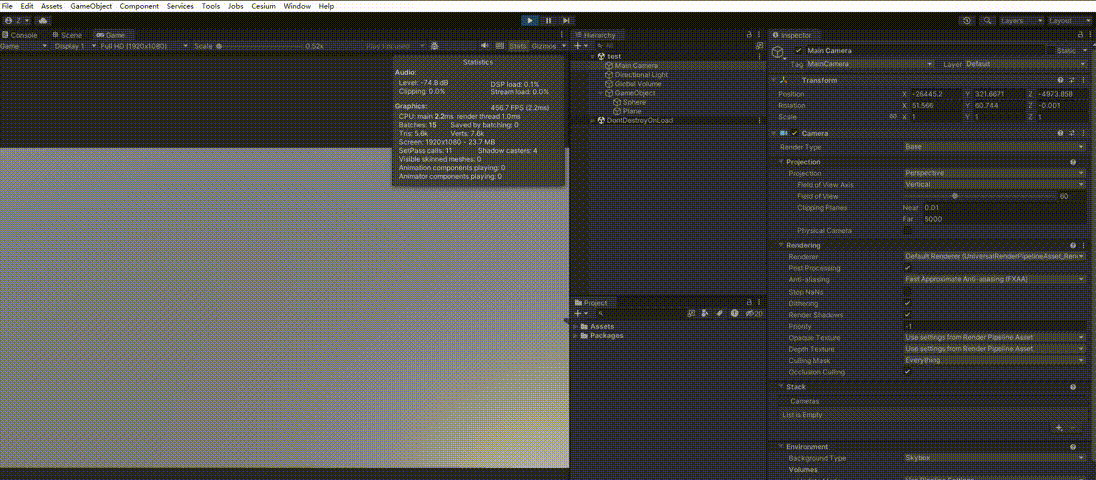Add a camera to Stack list

coord(1060,427)
